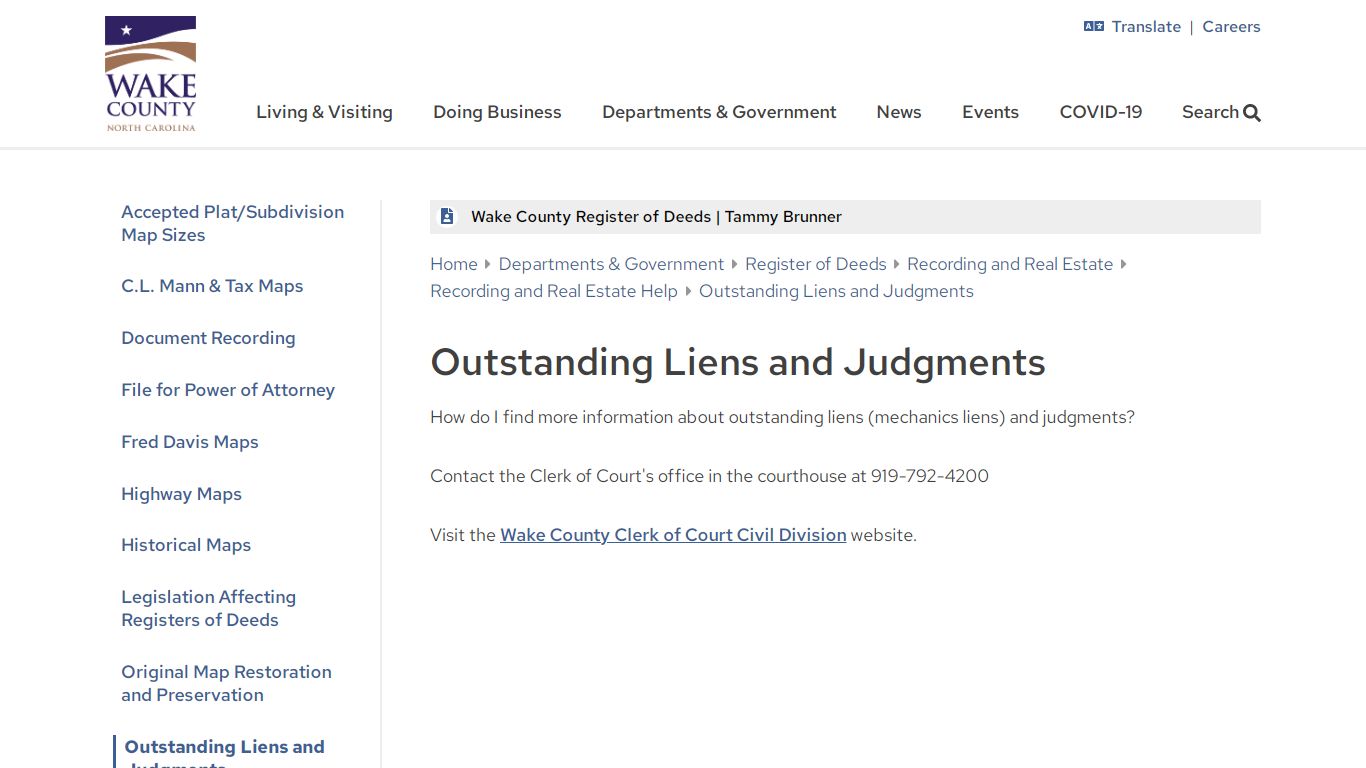Open File for Power of Attorney link
Viewport: 1366px width, 768px height.
228,390
